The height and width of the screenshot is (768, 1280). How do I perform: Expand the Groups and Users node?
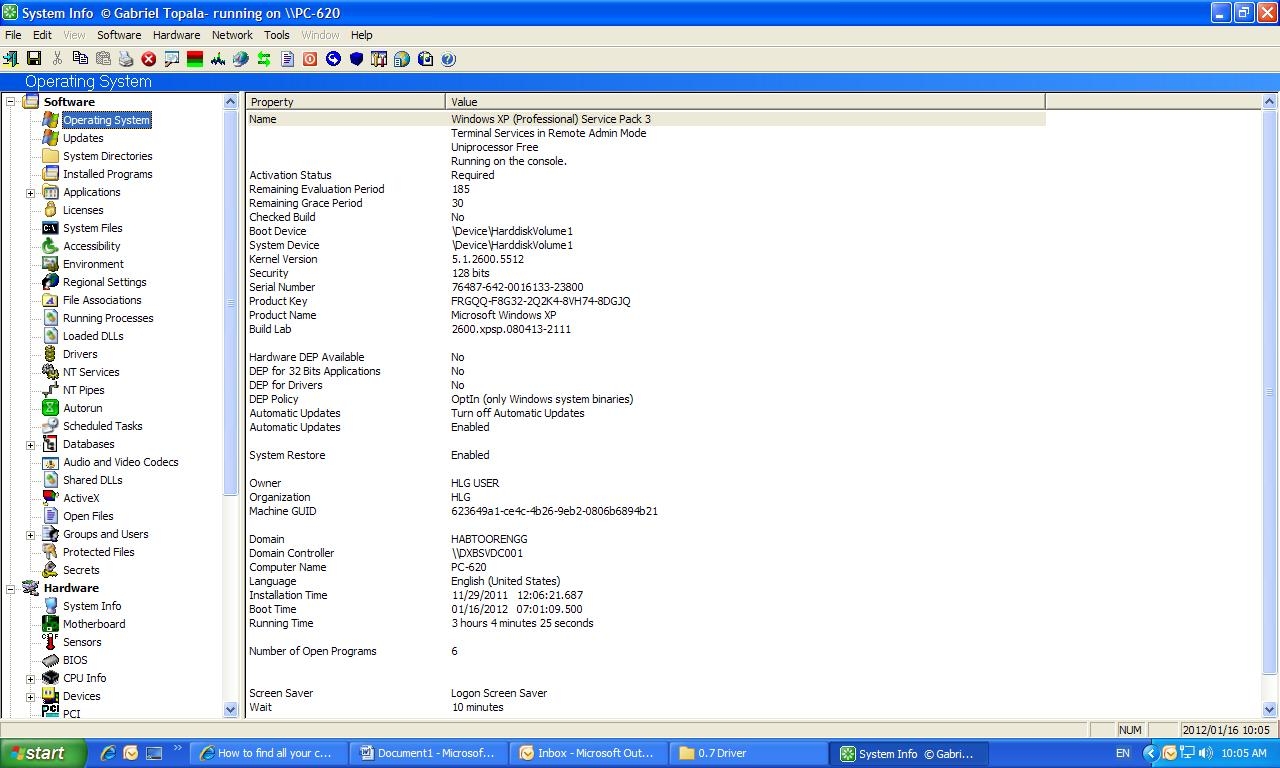pos(30,535)
